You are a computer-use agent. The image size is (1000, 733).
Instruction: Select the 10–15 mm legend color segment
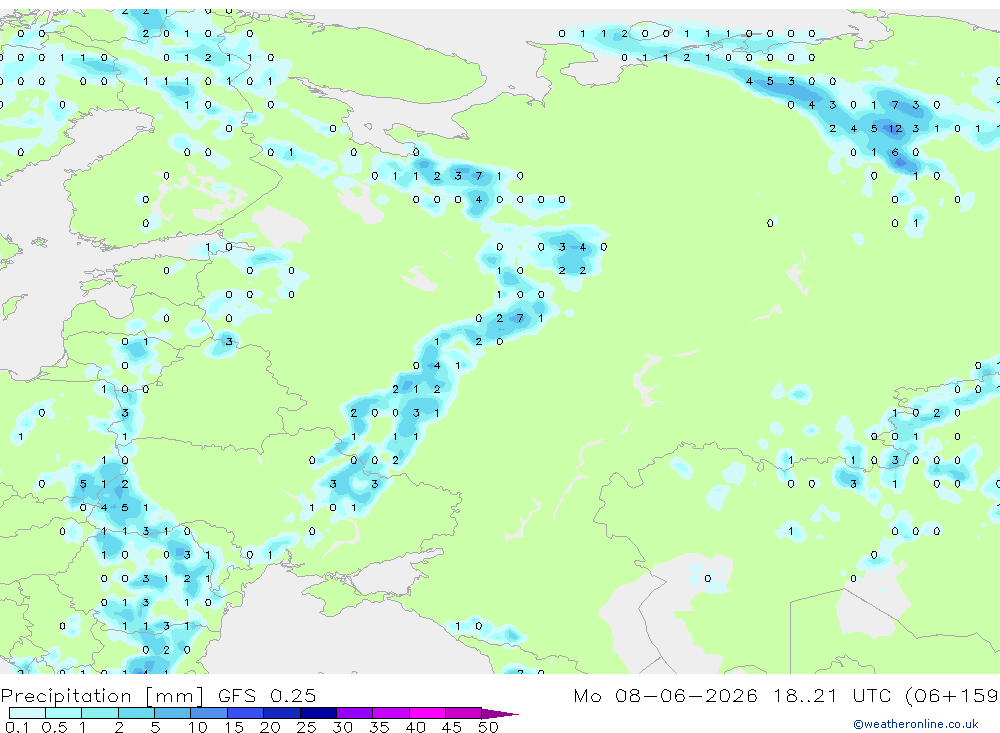pos(209,713)
